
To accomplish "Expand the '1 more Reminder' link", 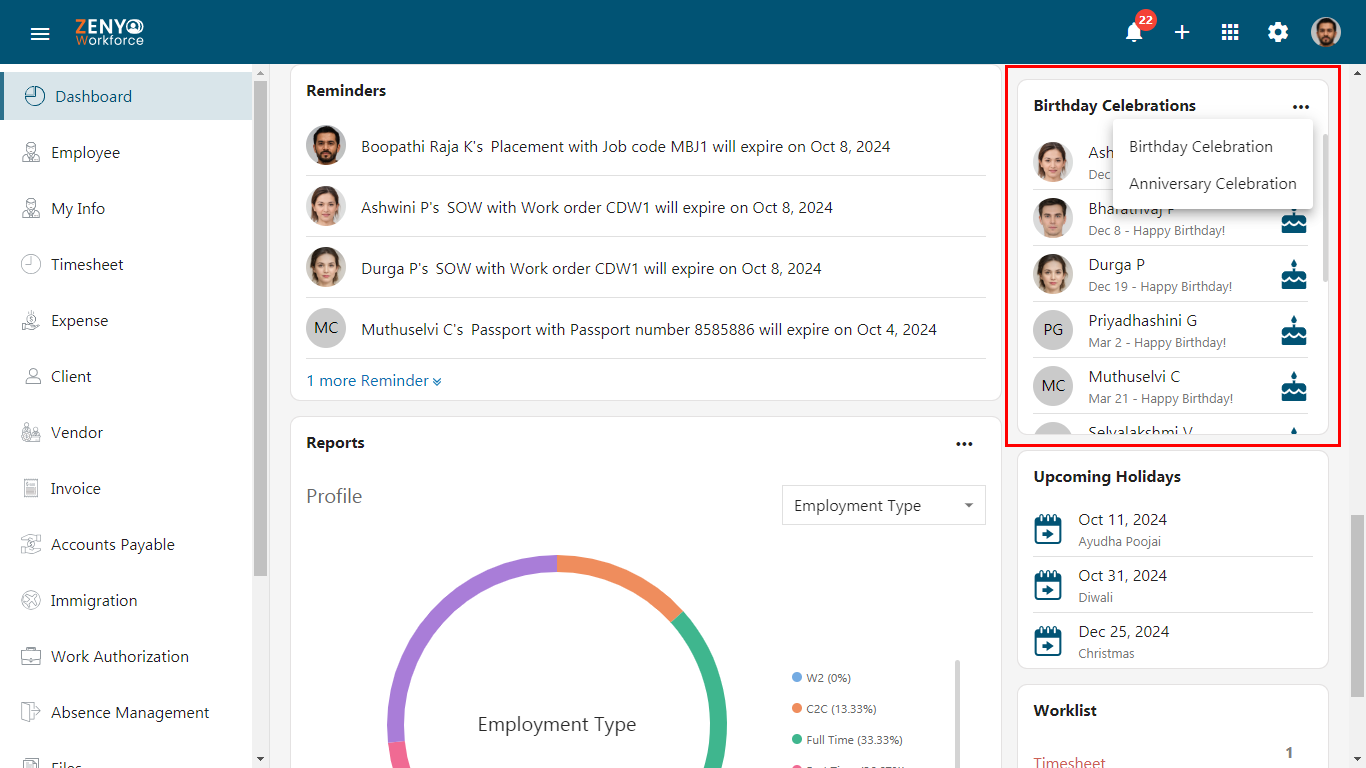I will point(374,381).
